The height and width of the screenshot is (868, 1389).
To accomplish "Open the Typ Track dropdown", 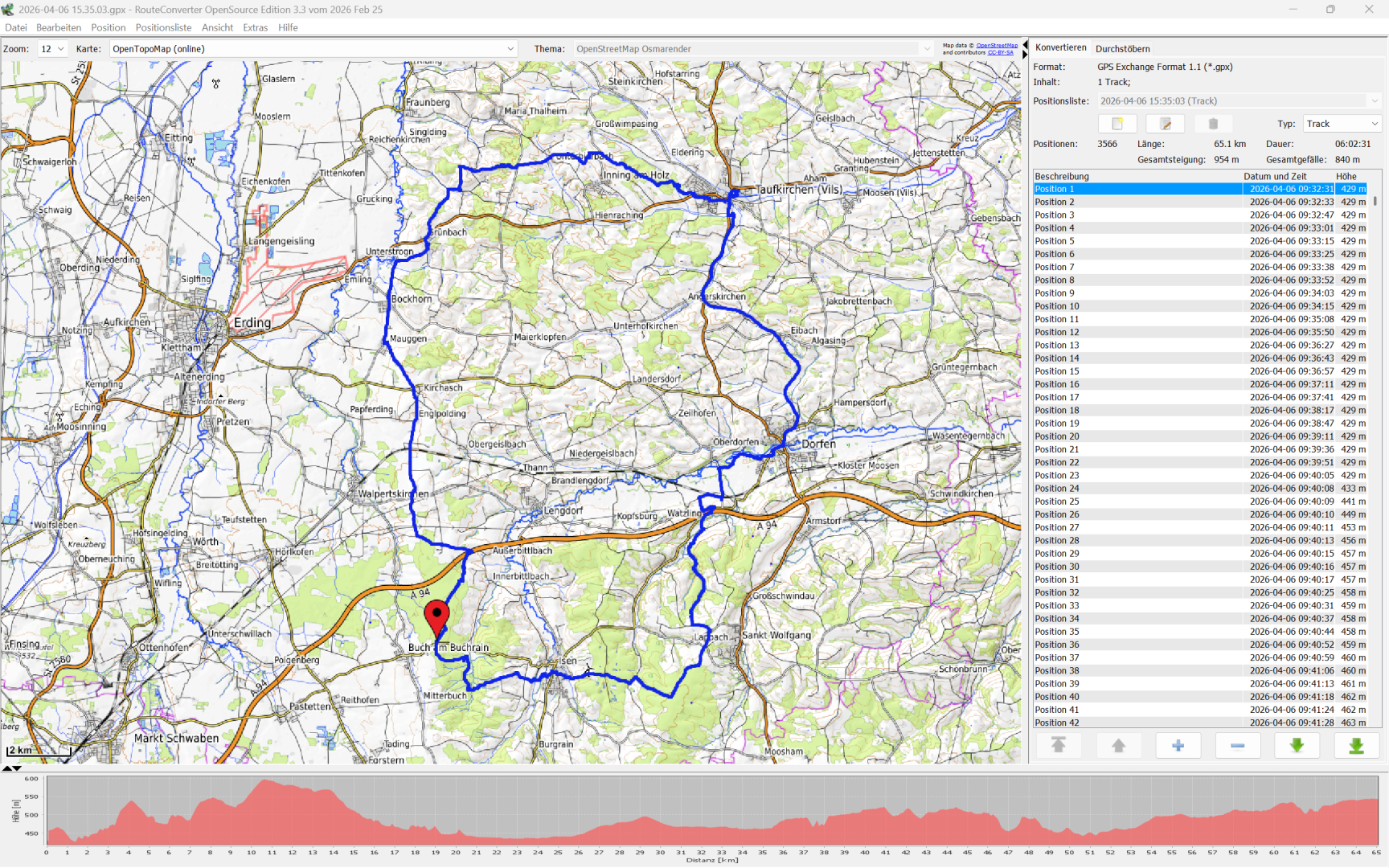I will tap(1342, 124).
